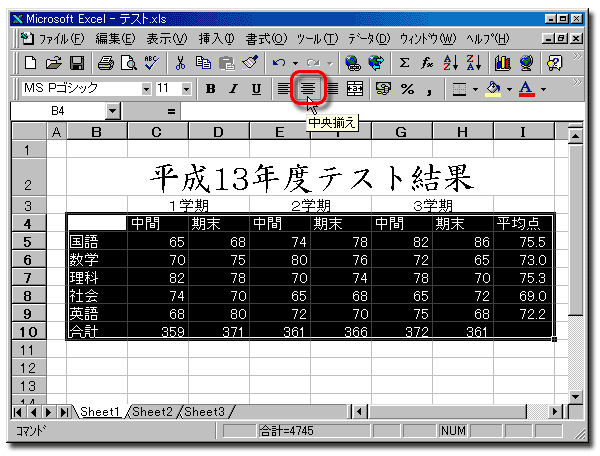The width and height of the screenshot is (600, 456).
Task: Expand more standard toolbar buttons chevron
Action: (x=577, y=57)
